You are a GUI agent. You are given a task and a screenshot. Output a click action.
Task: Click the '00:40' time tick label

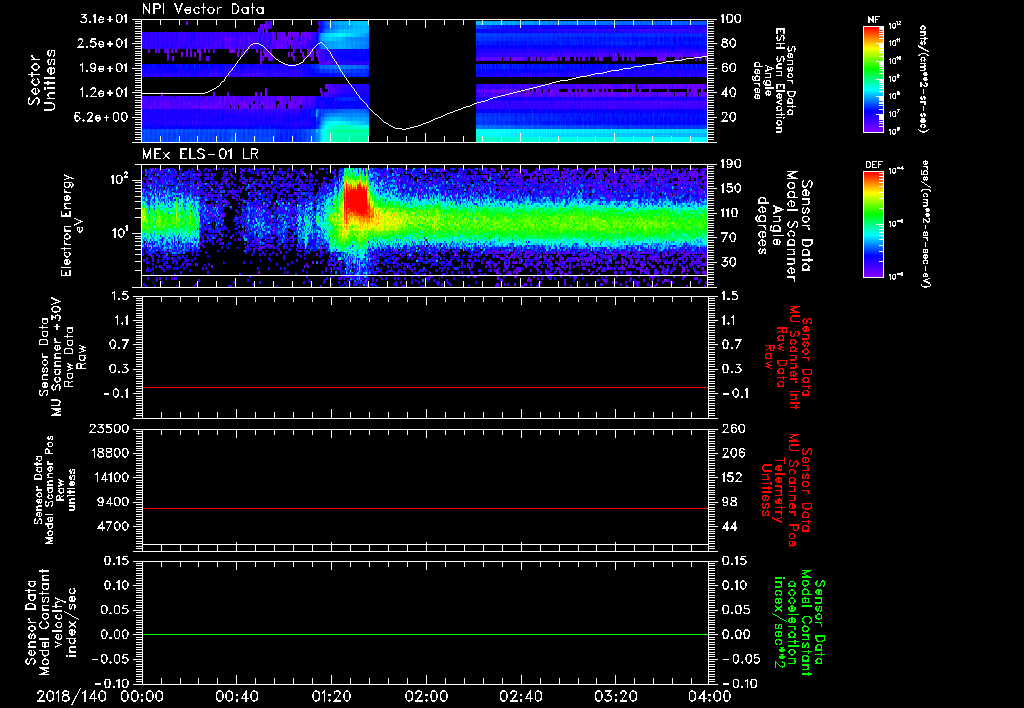tap(236, 696)
